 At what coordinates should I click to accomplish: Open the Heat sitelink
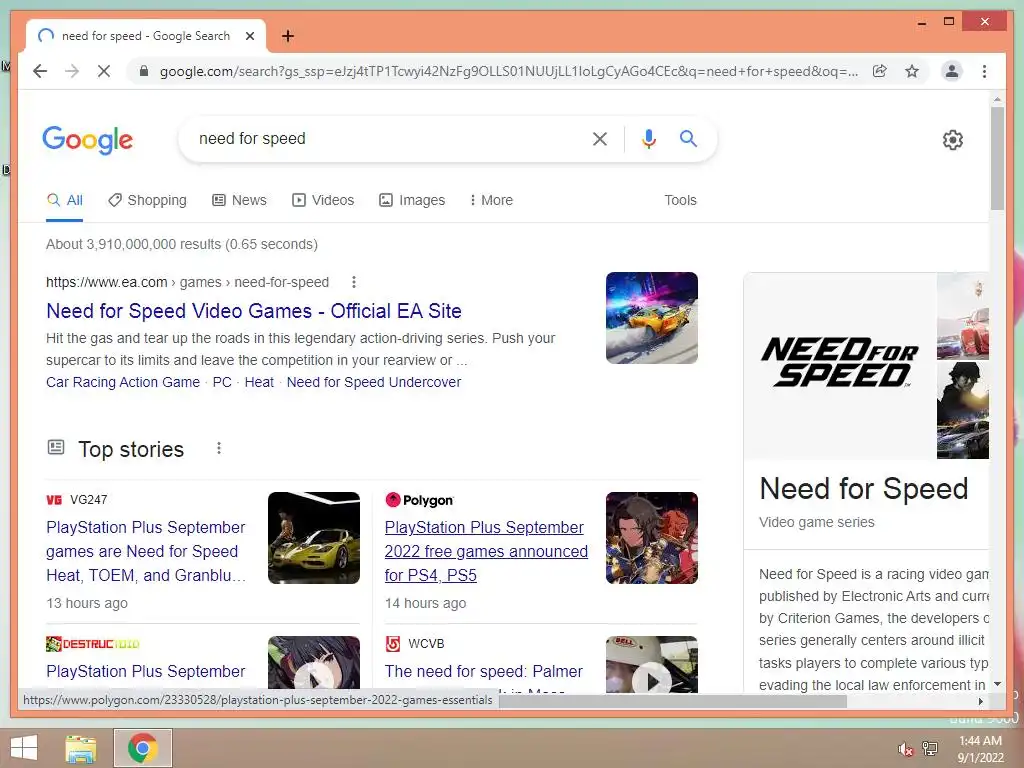point(259,382)
